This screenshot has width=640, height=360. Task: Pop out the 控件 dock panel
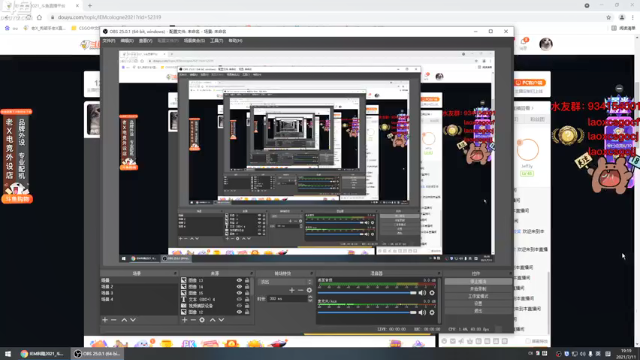pyautogui.click(x=510, y=273)
